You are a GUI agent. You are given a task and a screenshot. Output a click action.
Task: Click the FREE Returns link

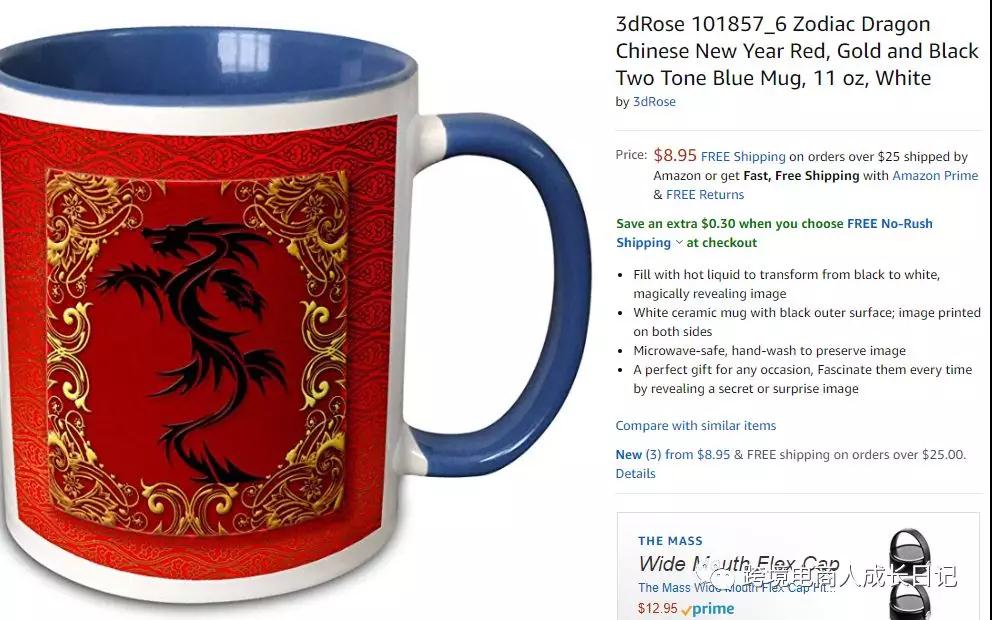tap(705, 194)
